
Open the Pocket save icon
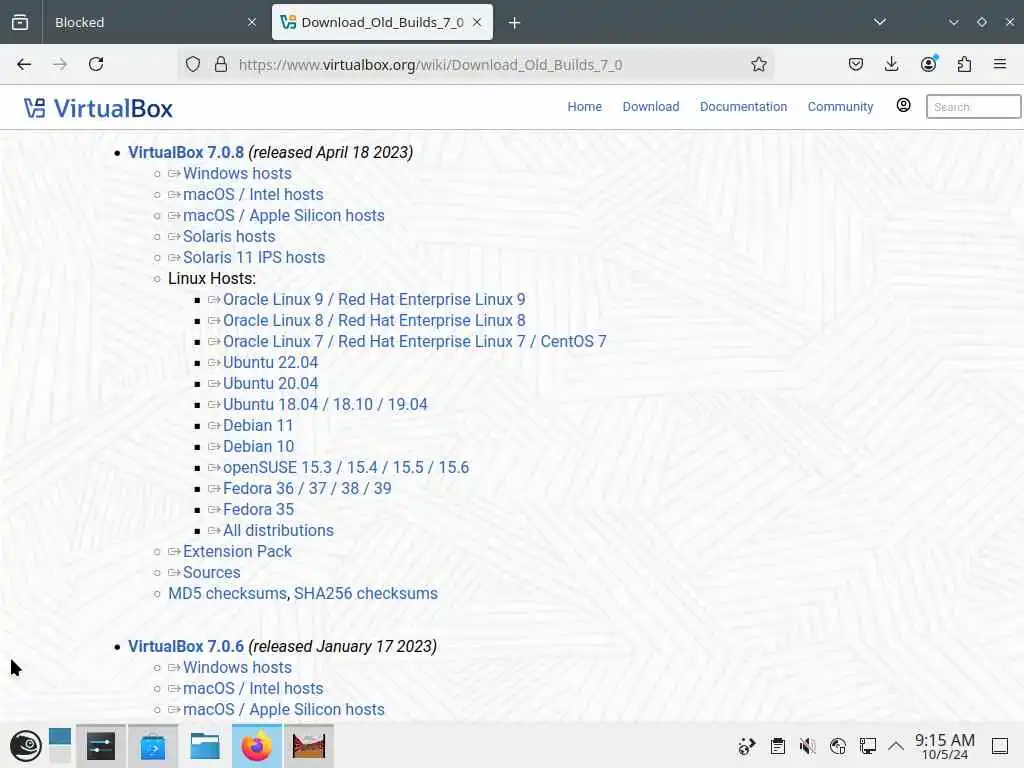point(856,64)
